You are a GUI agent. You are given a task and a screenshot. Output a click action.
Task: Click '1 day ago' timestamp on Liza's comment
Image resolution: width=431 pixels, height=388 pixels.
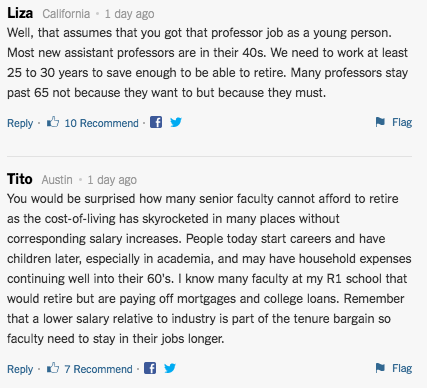pos(129,14)
